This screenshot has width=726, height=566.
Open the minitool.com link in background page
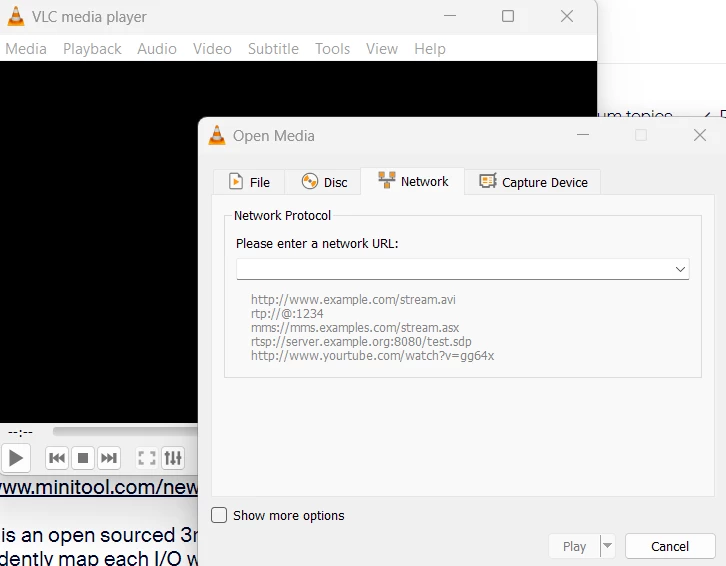99,487
